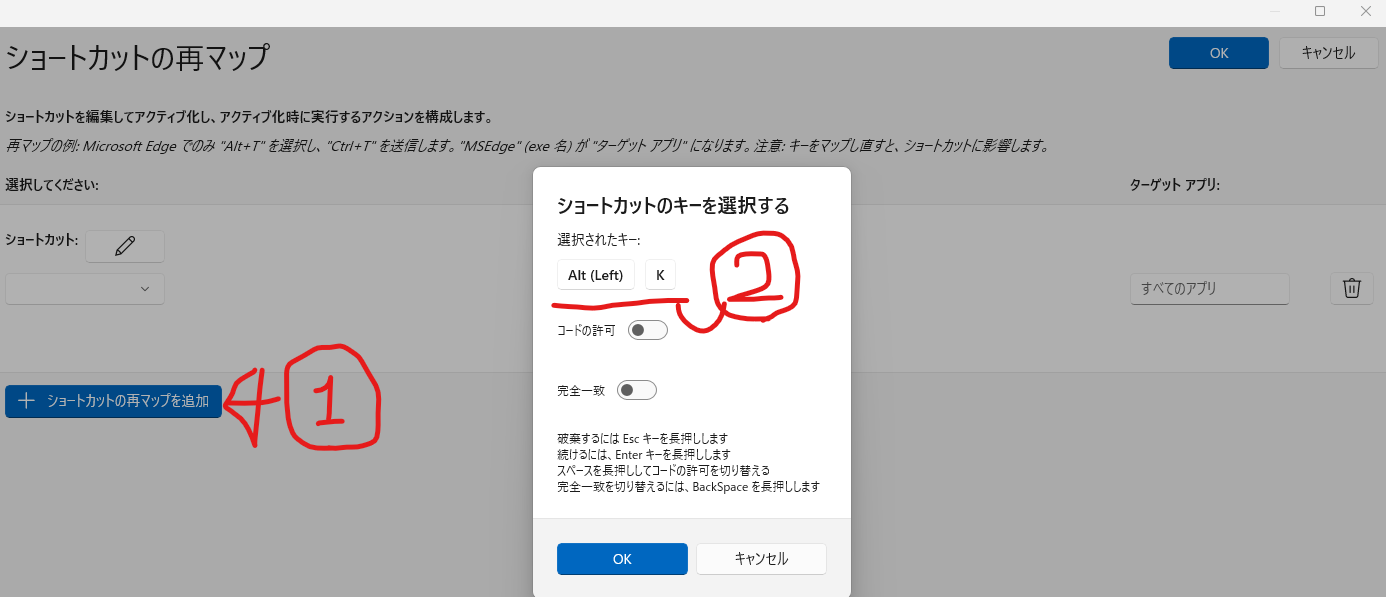Click inside the すべてのアプリ target app field
This screenshot has width=1386, height=597.
[x=1209, y=288]
